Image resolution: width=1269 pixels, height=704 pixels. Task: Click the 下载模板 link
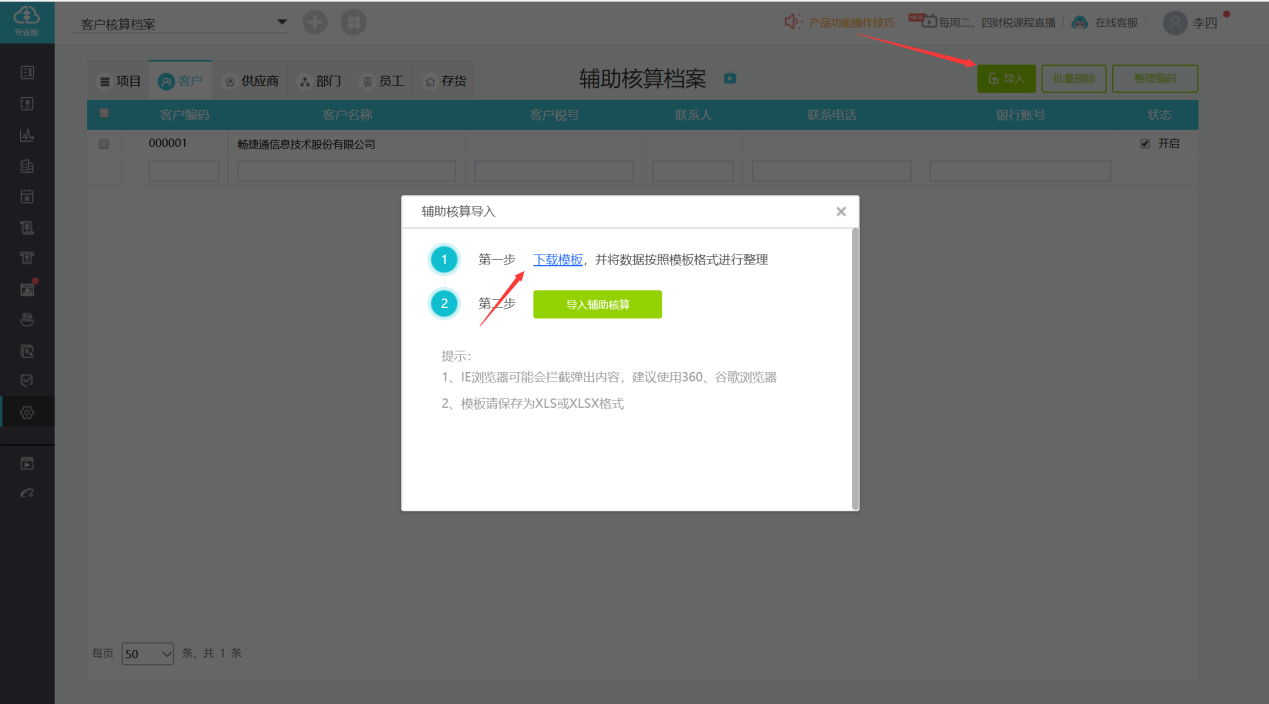[558, 260]
